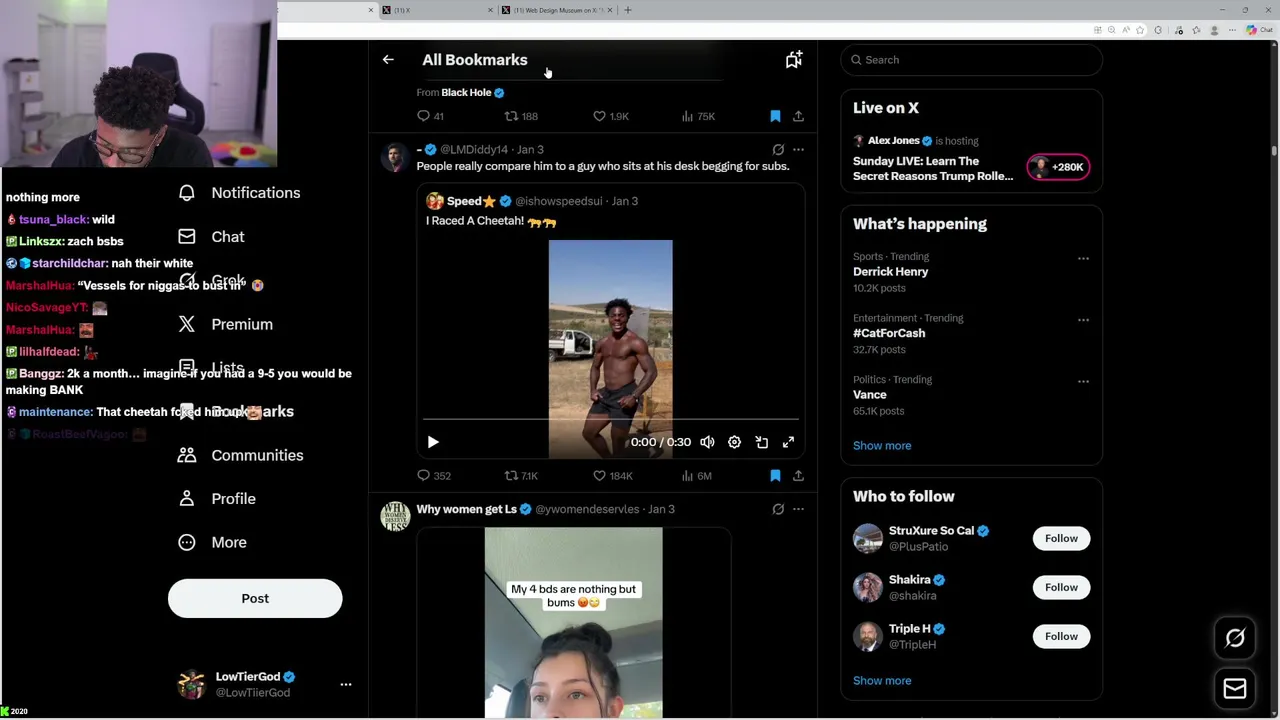Open Grok icon on Why women get Ls post
Screen dimensions: 1280x720
(778, 509)
